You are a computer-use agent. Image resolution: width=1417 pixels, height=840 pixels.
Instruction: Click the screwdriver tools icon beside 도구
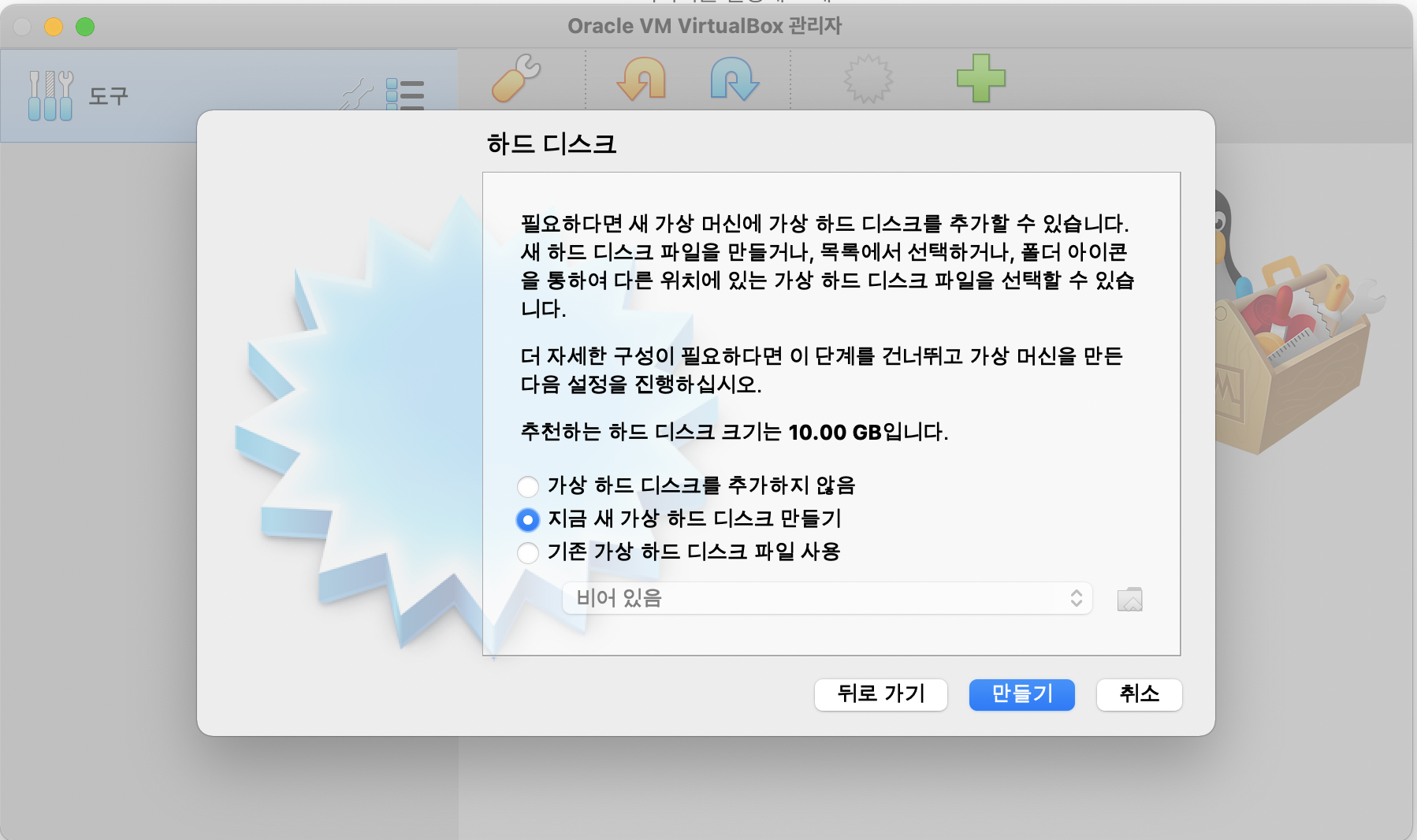tap(50, 95)
